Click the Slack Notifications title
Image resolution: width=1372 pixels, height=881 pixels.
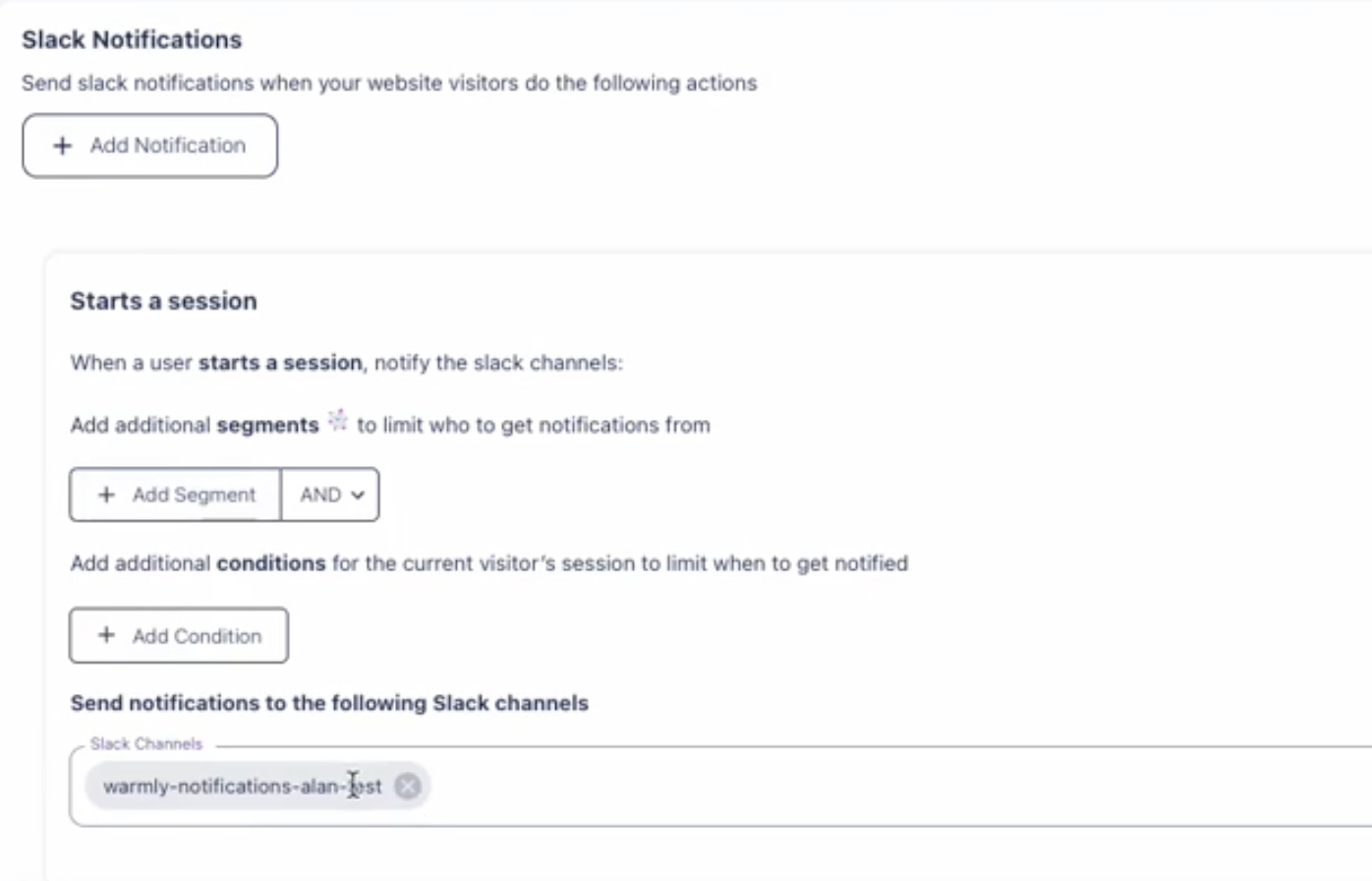click(x=131, y=39)
